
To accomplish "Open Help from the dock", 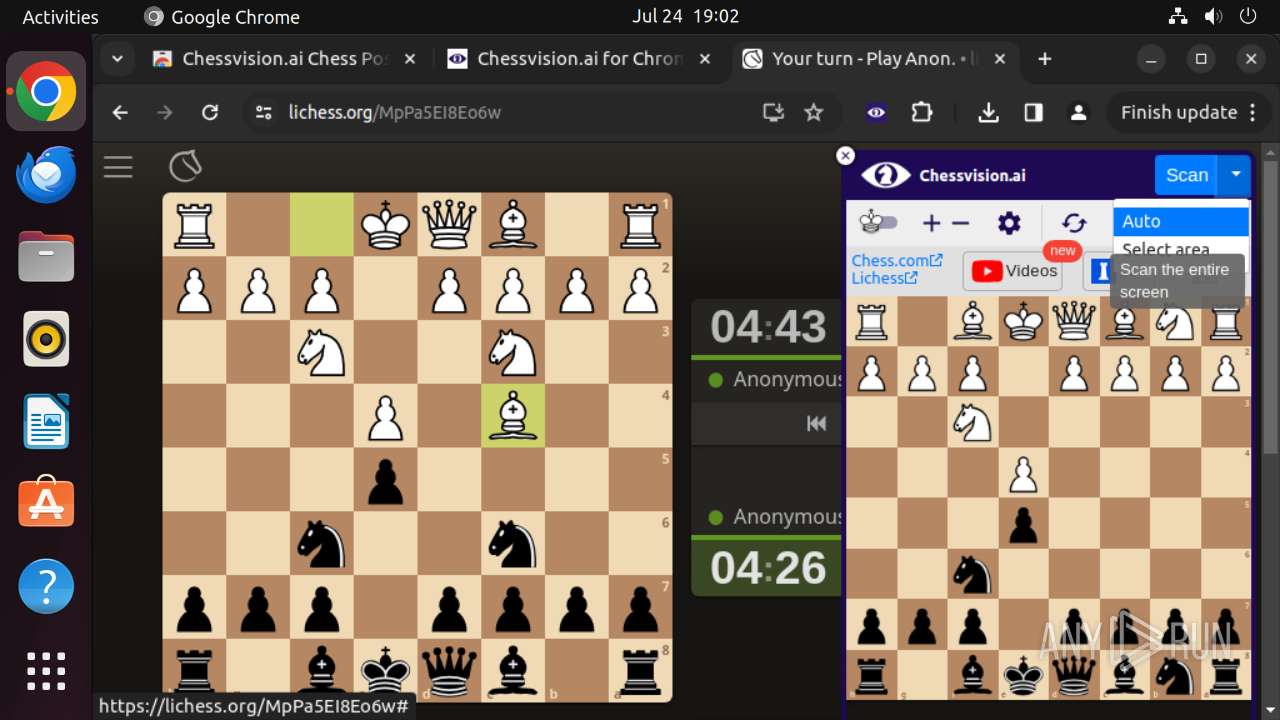I will pos(46,586).
